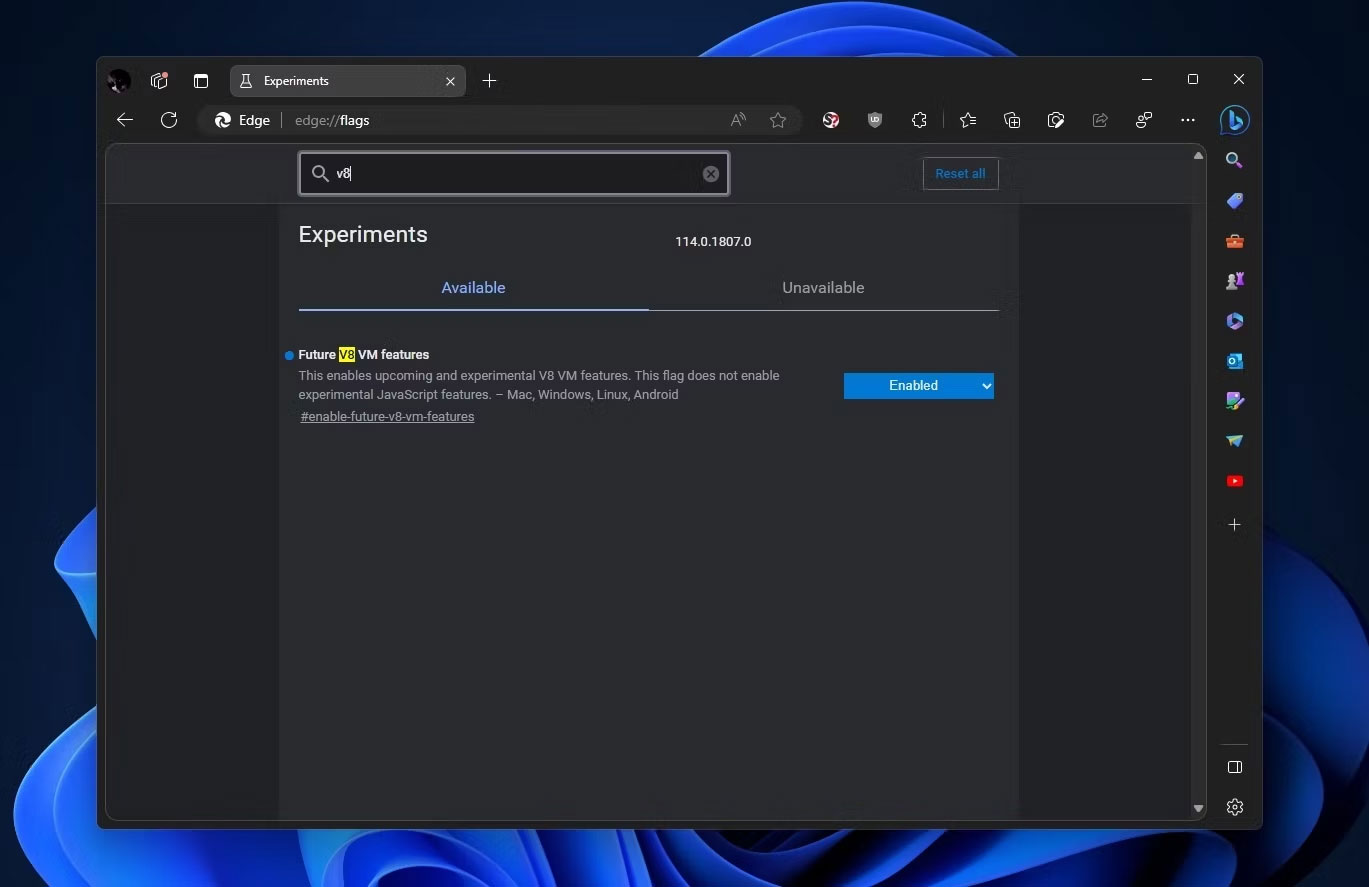Click the uBlock Origin extension icon

[875, 120]
